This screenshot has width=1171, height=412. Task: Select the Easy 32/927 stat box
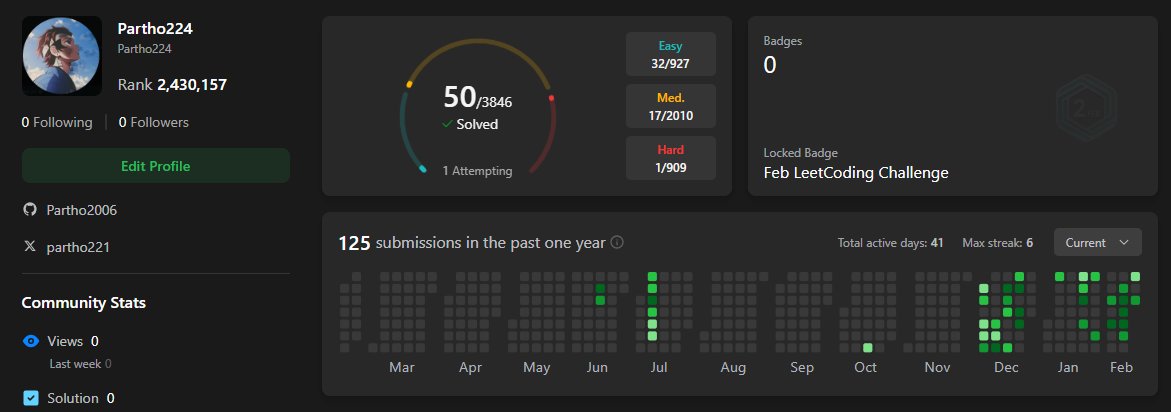(671, 54)
